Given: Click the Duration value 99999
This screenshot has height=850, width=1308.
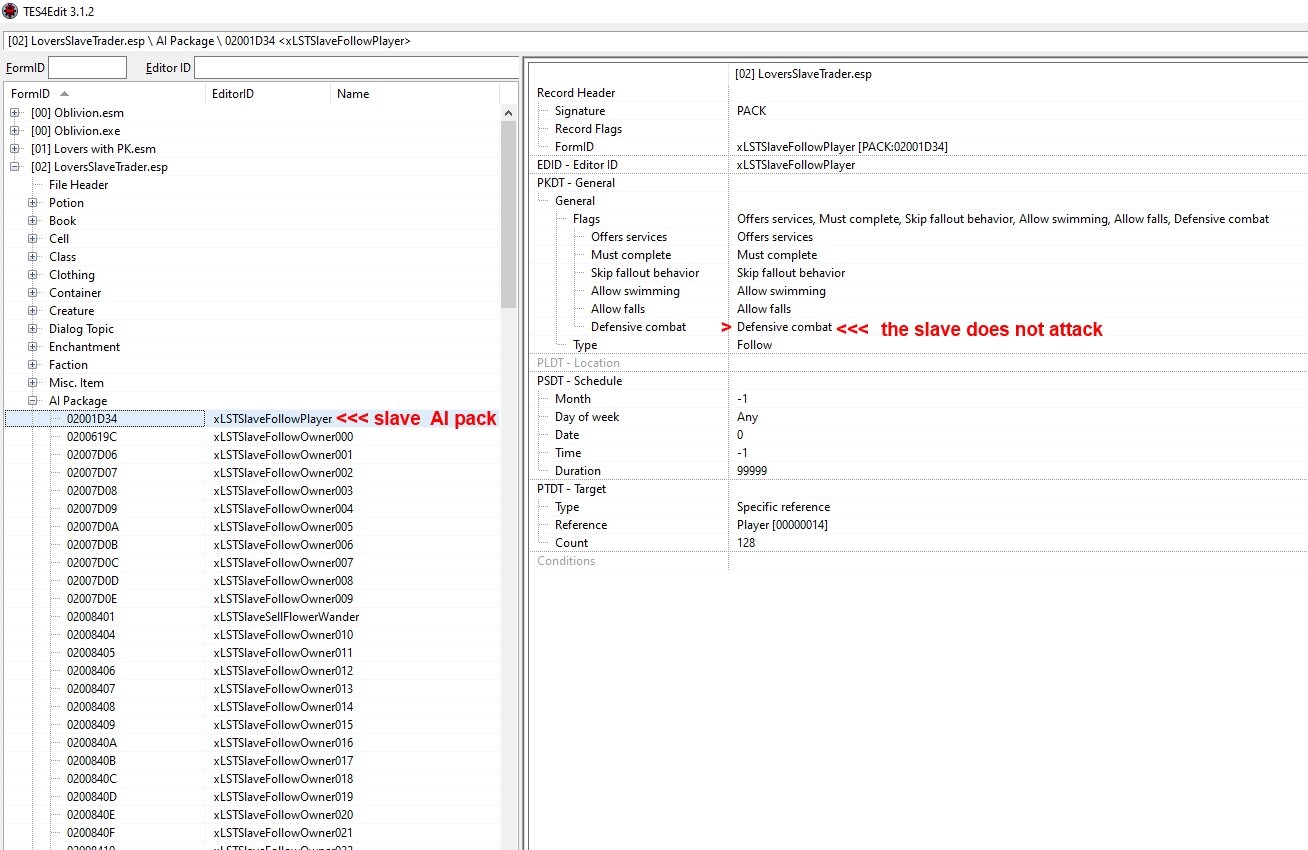Looking at the screenshot, I should (x=752, y=471).
